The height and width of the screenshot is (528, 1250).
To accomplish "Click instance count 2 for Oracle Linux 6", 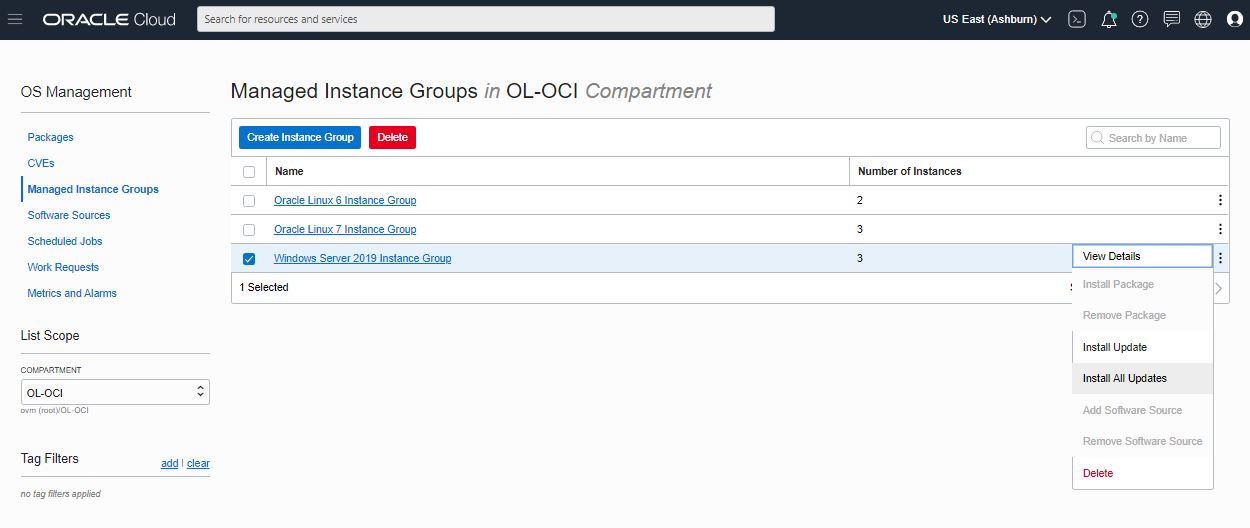I will pyautogui.click(x=860, y=200).
